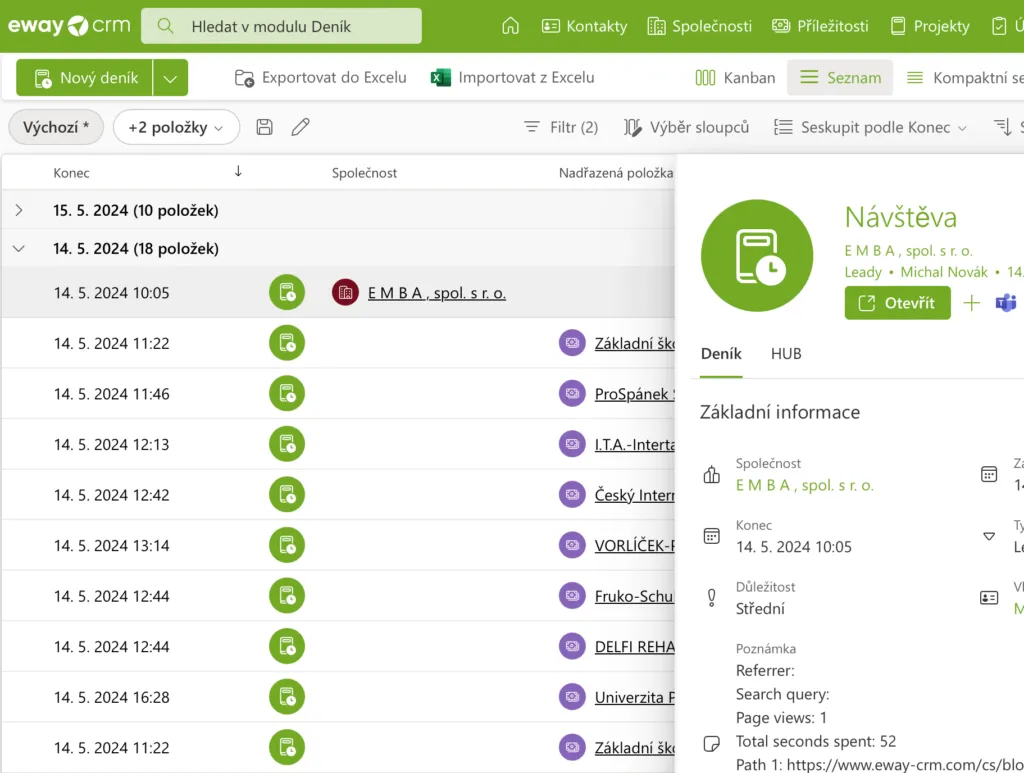The width and height of the screenshot is (1024, 773).
Task: Click the journal icon in the 14. 5. 2024 12:13 row
Action: click(x=287, y=444)
